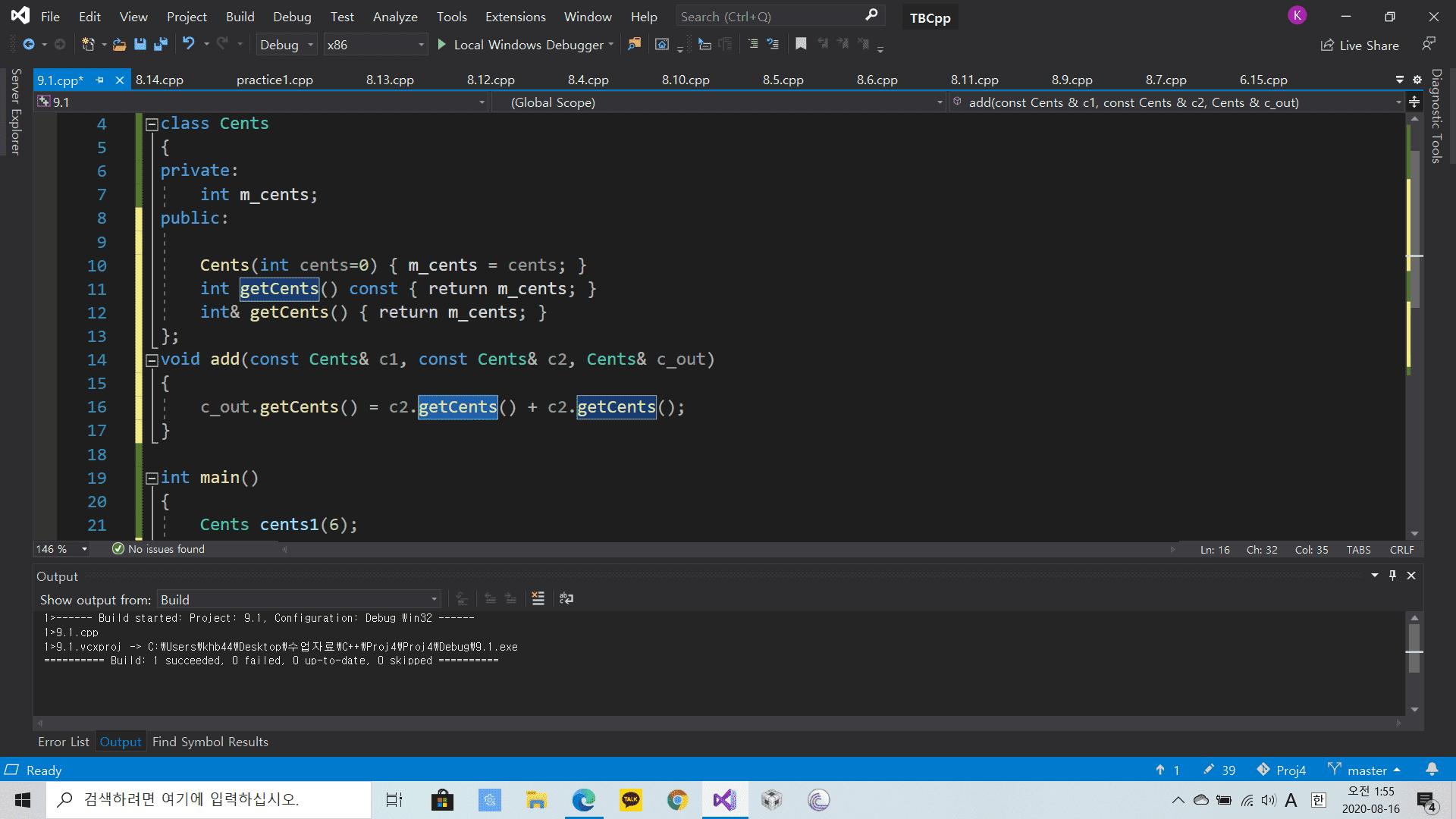The height and width of the screenshot is (819, 1456).
Task: Toggle pin on 9.1.cpp tab
Action: click(99, 80)
